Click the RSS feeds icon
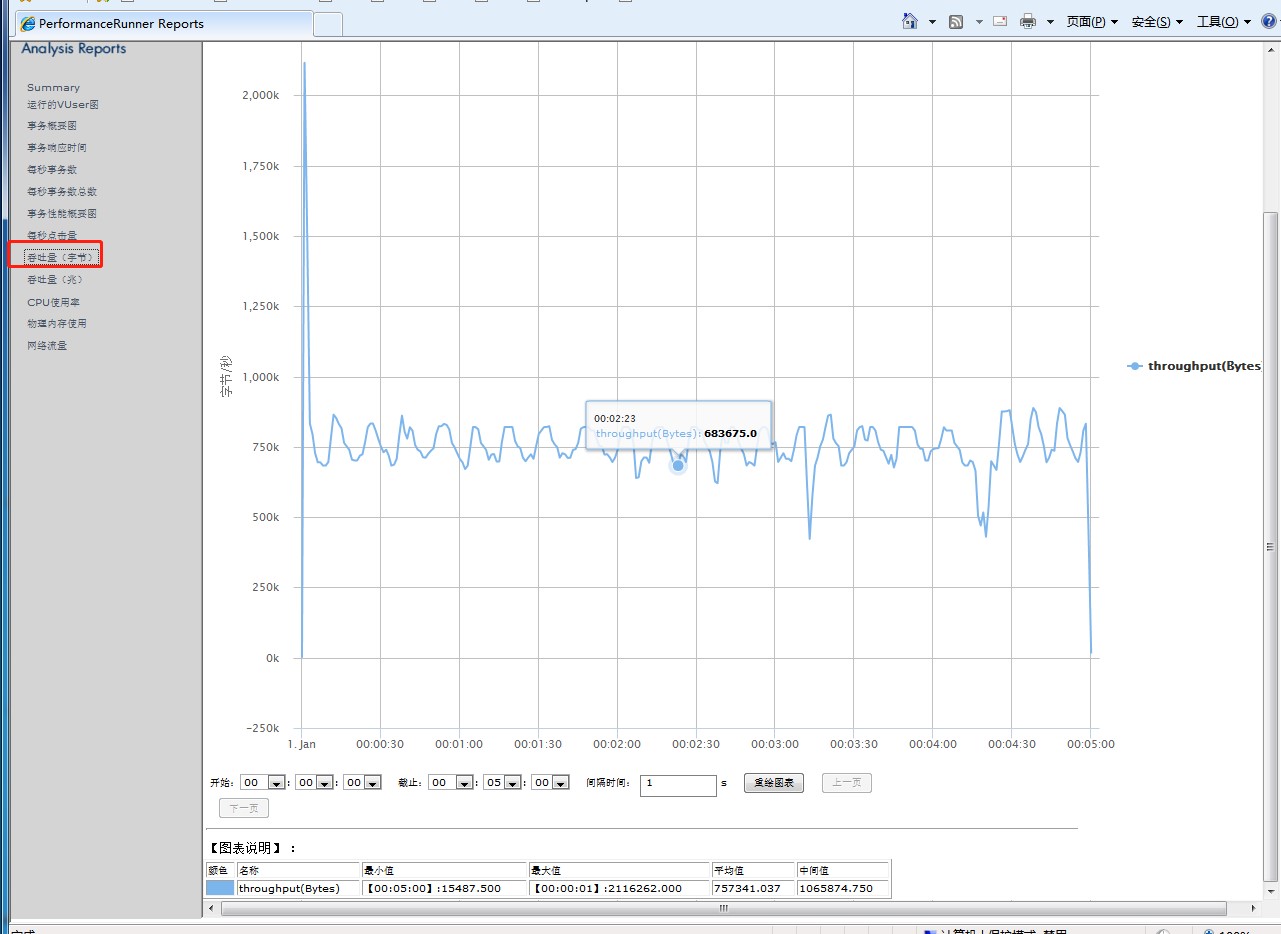Screen dimensions: 1281x934 (x=956, y=22)
